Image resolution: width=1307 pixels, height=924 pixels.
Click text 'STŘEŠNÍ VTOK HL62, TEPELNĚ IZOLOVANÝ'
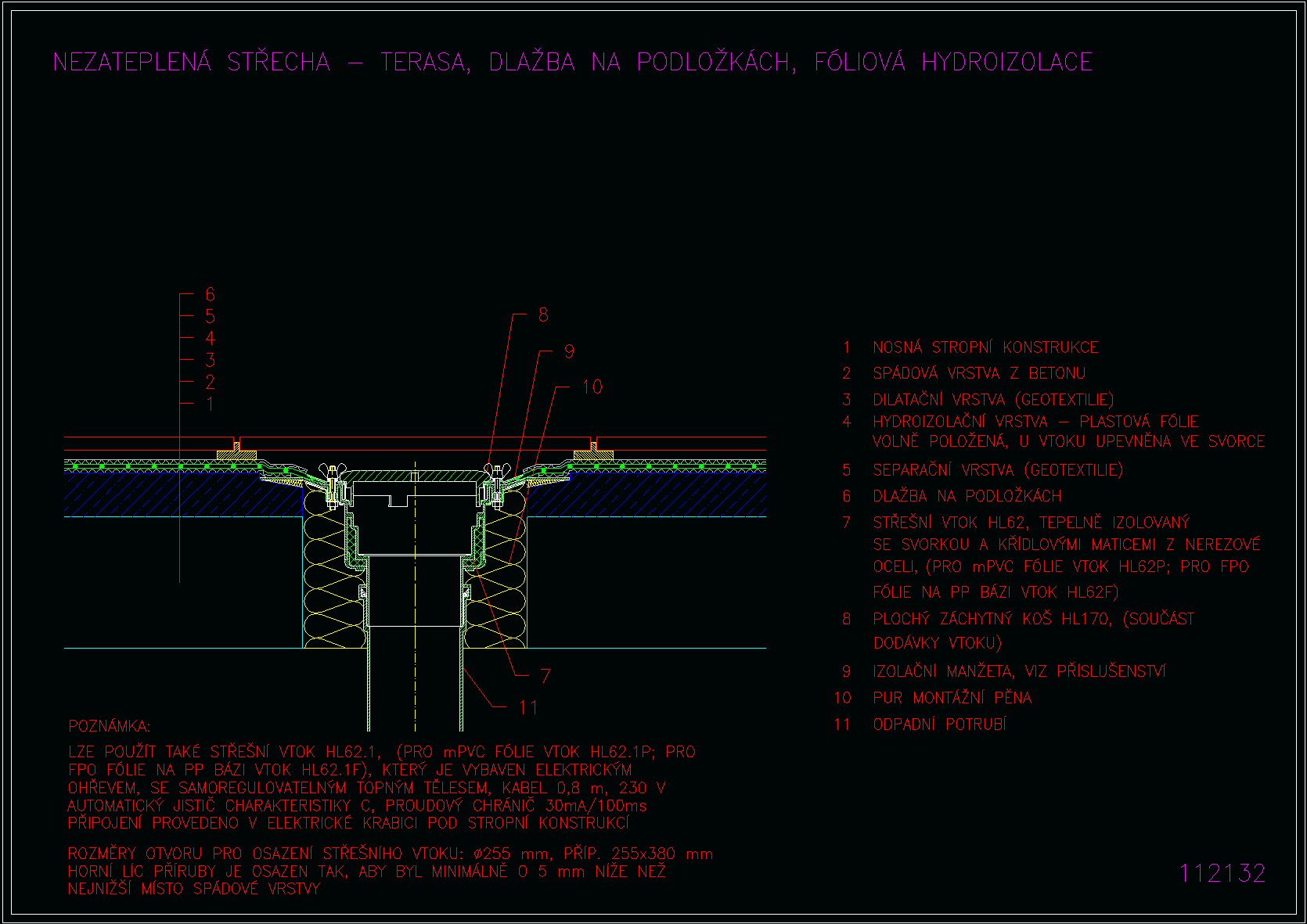pos(1032,523)
